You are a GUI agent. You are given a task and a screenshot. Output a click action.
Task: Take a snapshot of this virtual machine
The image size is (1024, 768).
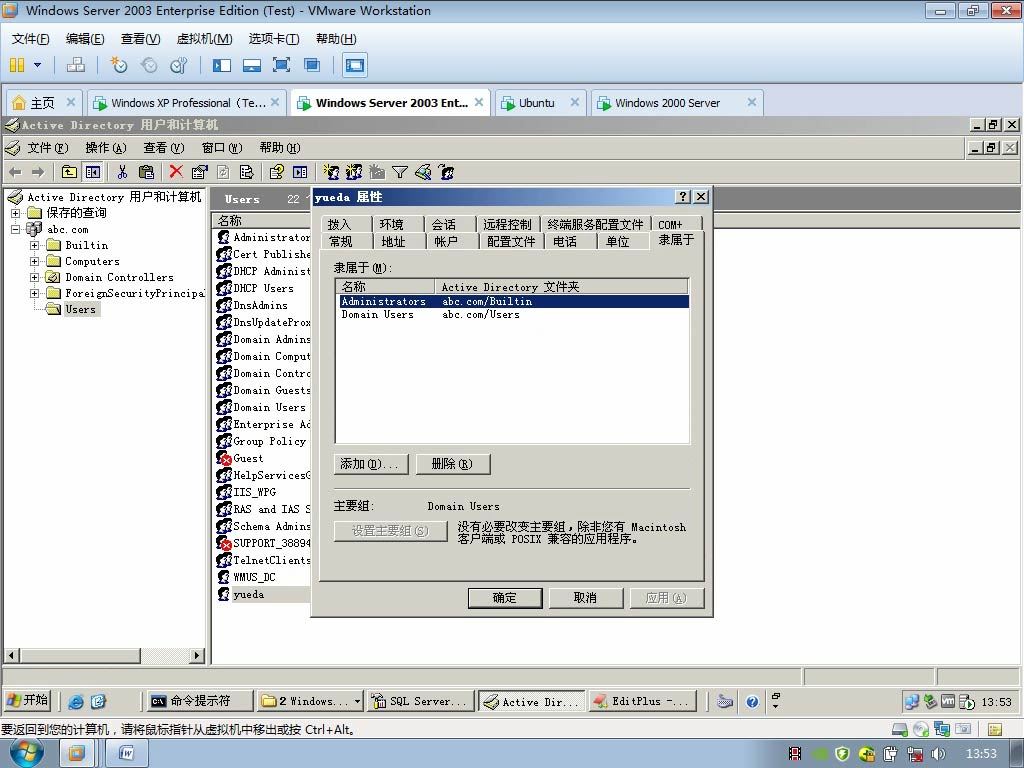118,65
